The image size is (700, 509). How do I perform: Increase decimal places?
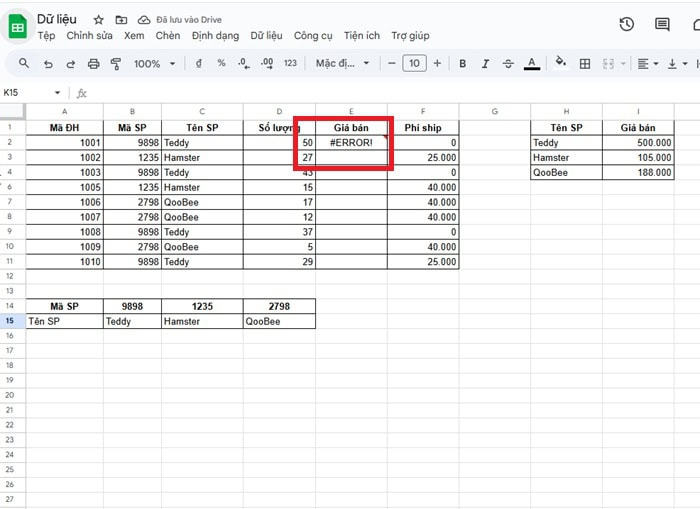click(267, 63)
